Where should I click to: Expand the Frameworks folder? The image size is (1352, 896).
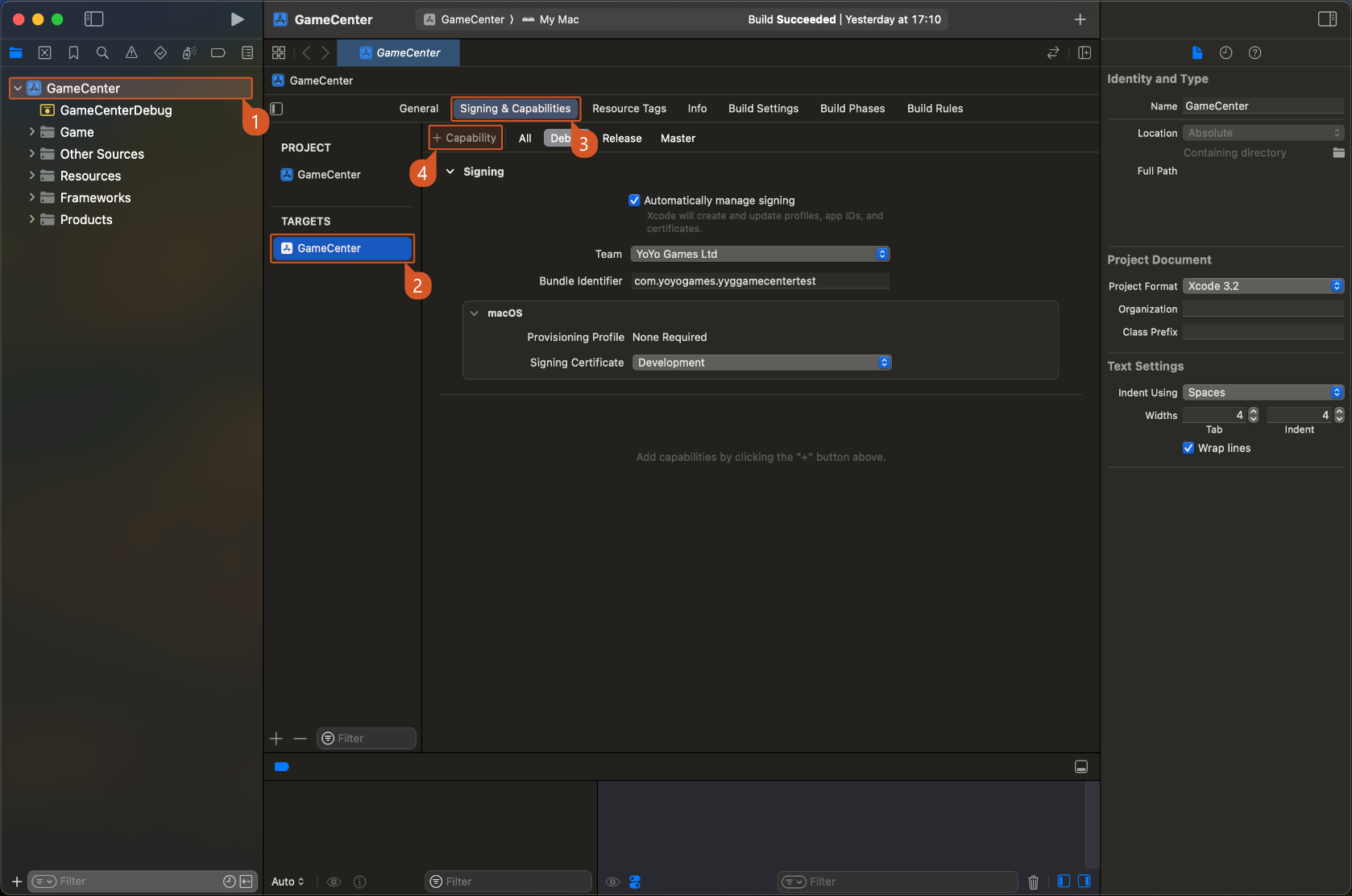click(x=32, y=197)
